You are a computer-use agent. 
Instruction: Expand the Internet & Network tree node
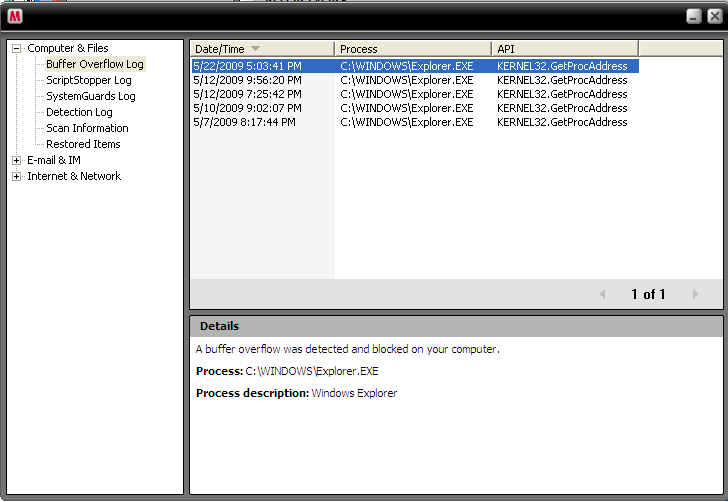click(16, 176)
